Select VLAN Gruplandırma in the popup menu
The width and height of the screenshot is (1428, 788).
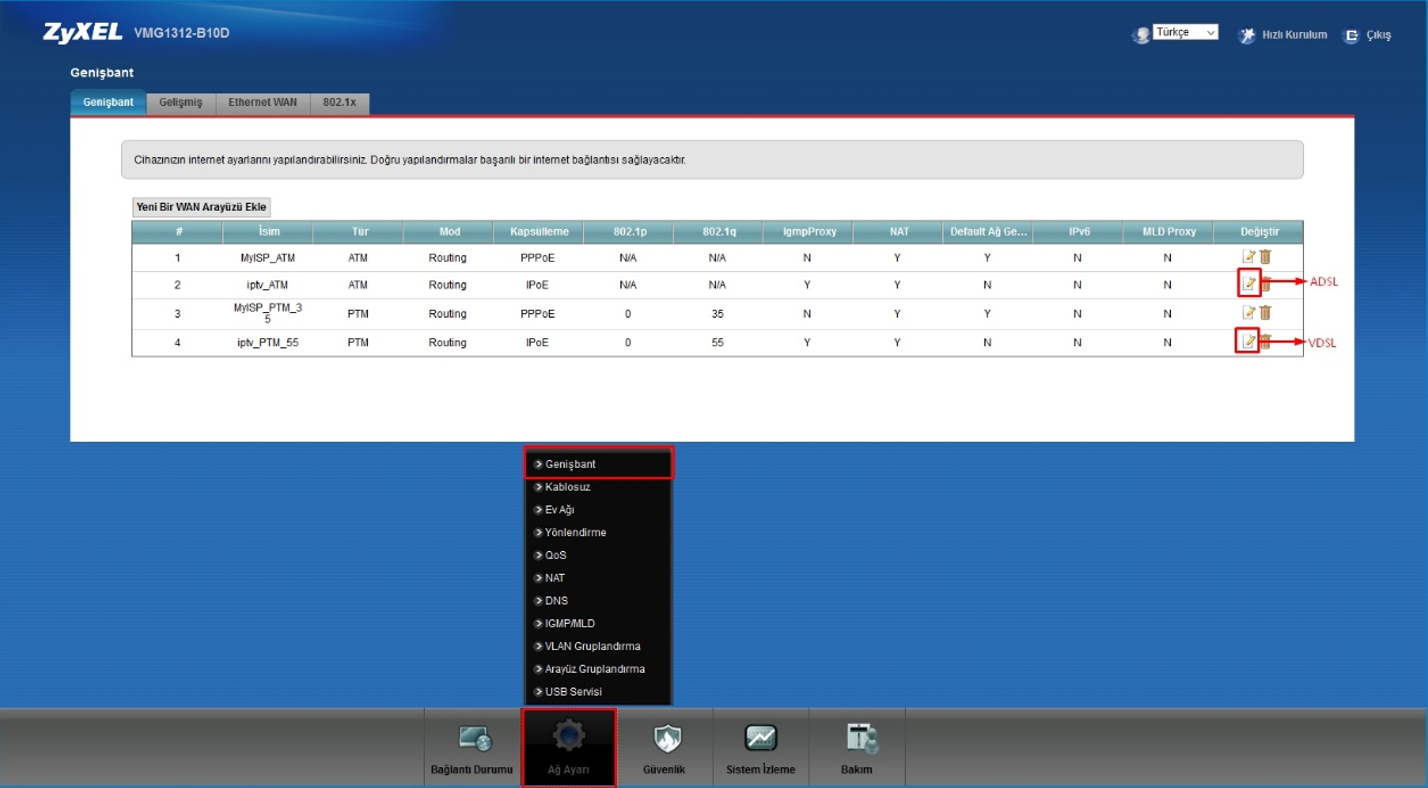[x=598, y=646]
